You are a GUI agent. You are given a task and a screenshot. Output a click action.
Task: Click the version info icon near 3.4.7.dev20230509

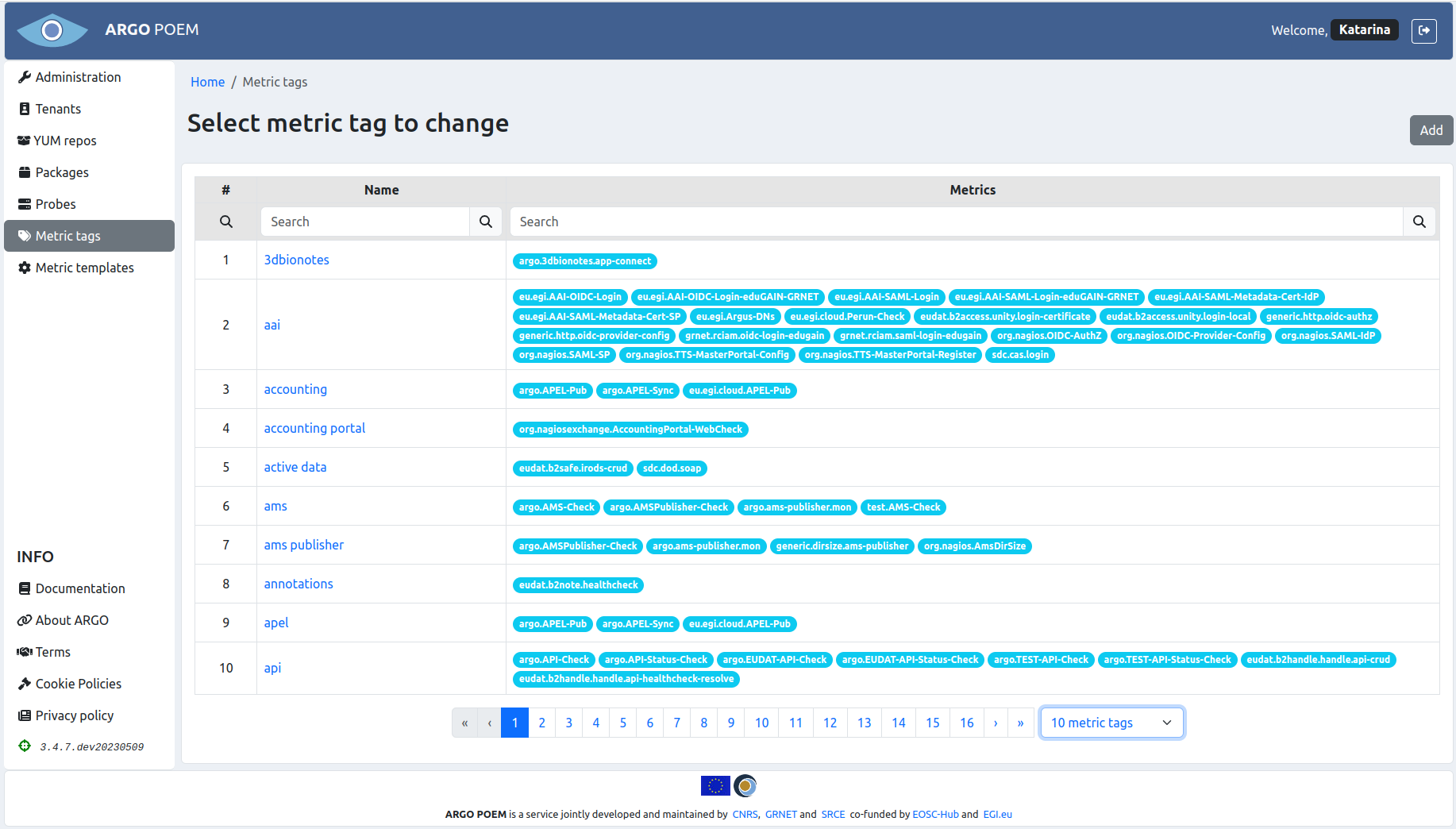24,746
